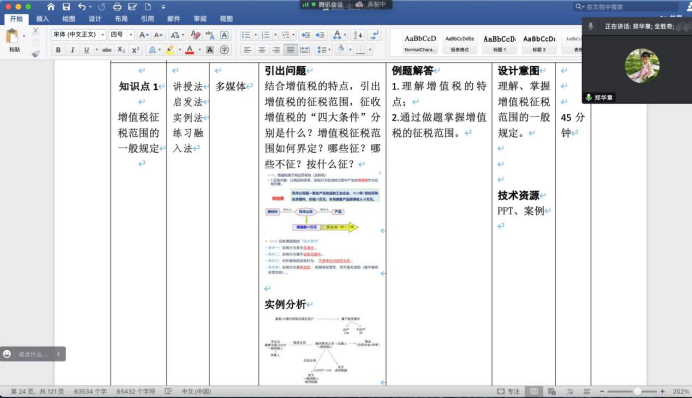This screenshot has width=692, height=398.
Task: Click the Sort A-Z icon
Action: coord(358,35)
